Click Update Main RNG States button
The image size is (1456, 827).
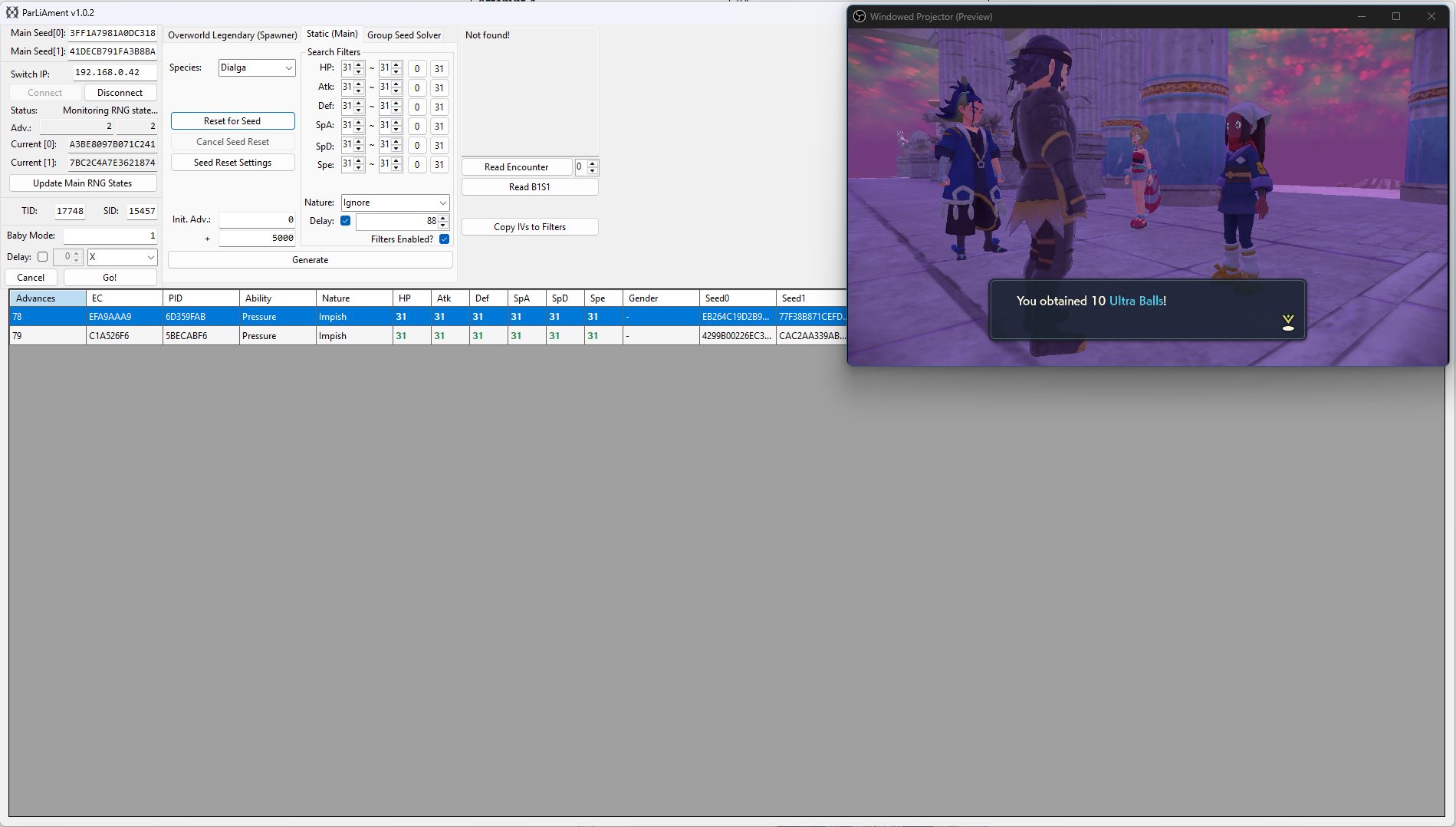[x=83, y=183]
